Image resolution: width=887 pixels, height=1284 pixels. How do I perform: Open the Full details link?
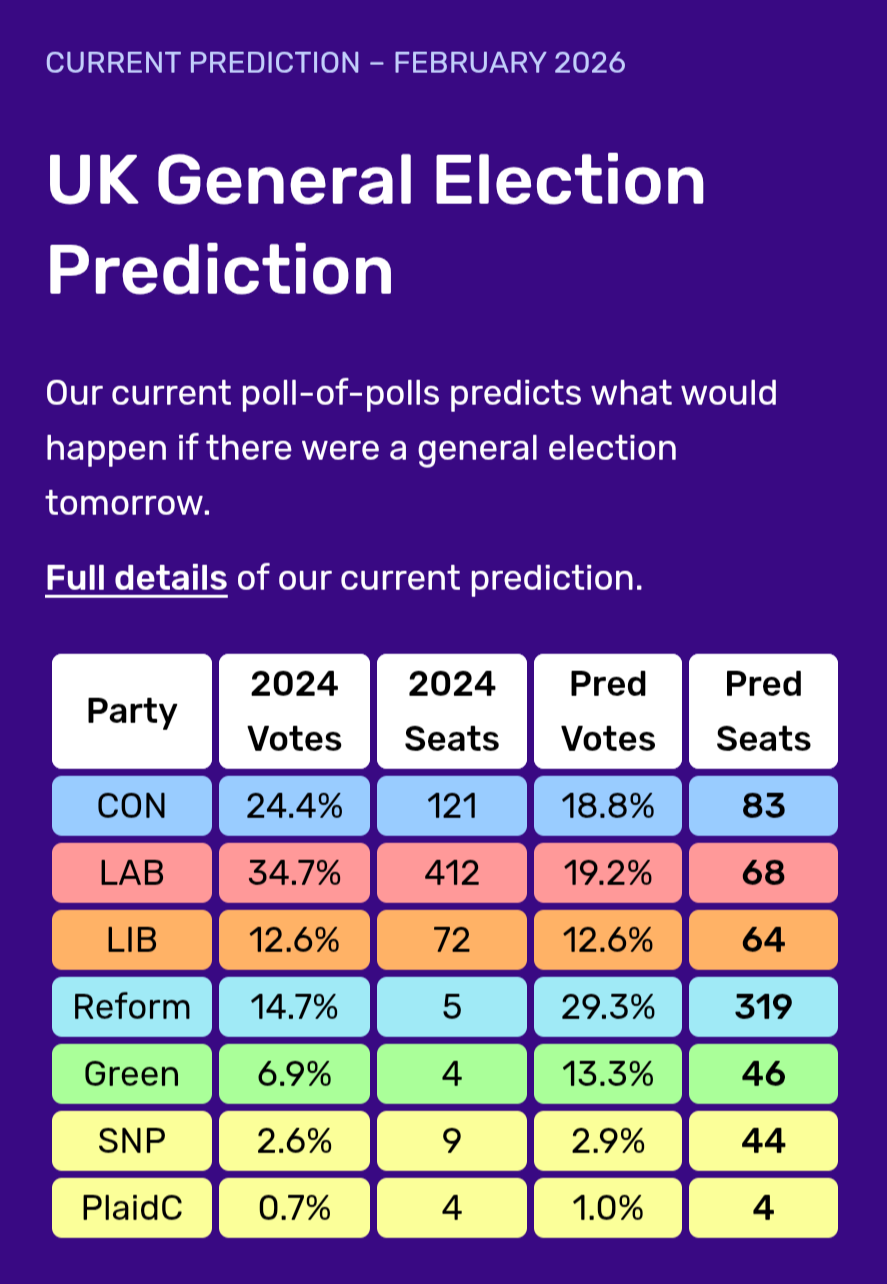click(x=136, y=578)
